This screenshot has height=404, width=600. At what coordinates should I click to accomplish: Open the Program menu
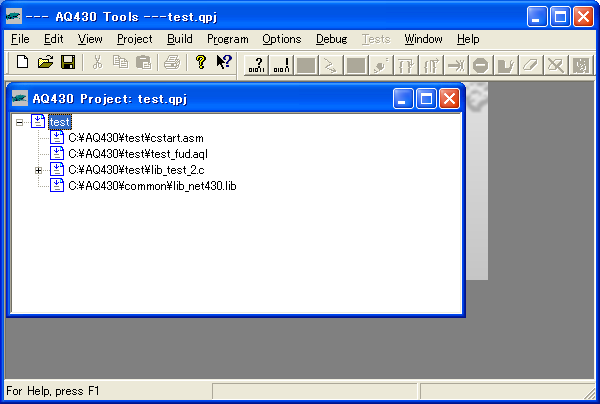pos(228,39)
